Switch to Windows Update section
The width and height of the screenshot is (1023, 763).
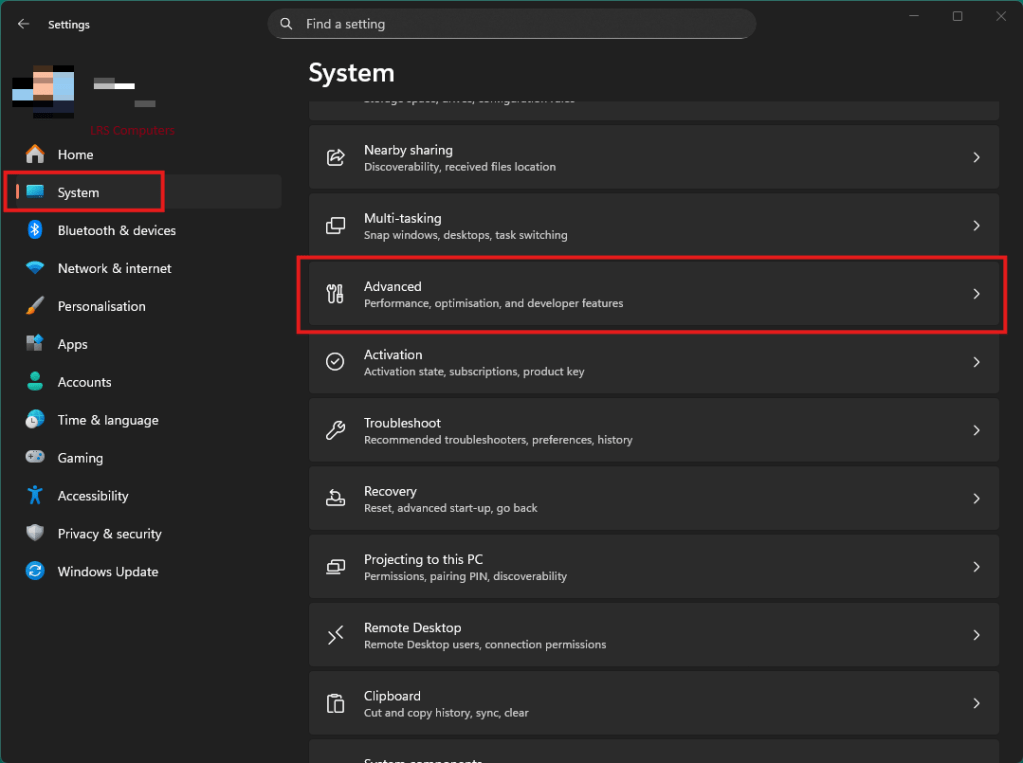click(x=108, y=572)
